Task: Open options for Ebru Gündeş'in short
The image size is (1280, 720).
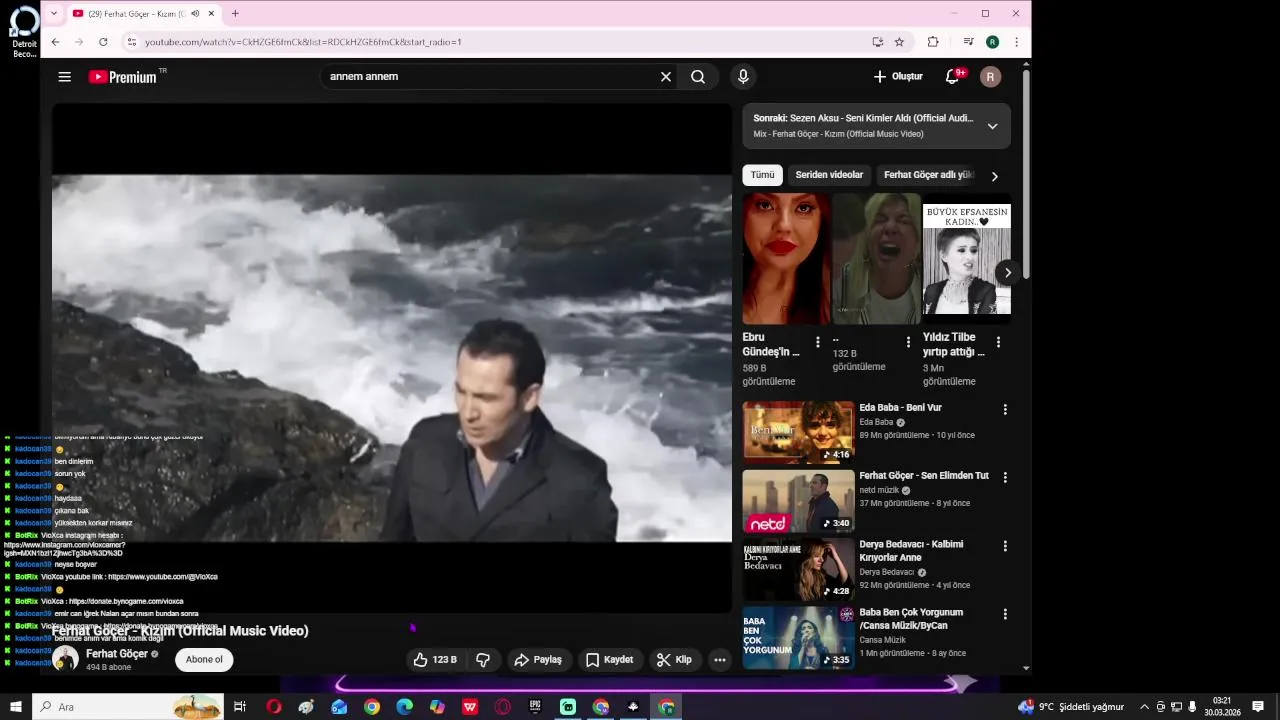Action: click(x=818, y=342)
